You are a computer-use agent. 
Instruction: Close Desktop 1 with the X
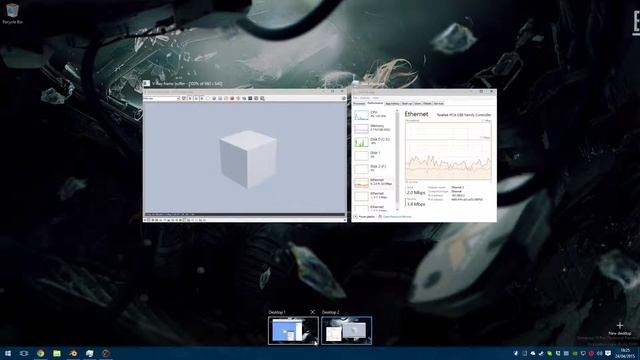pos(313,312)
